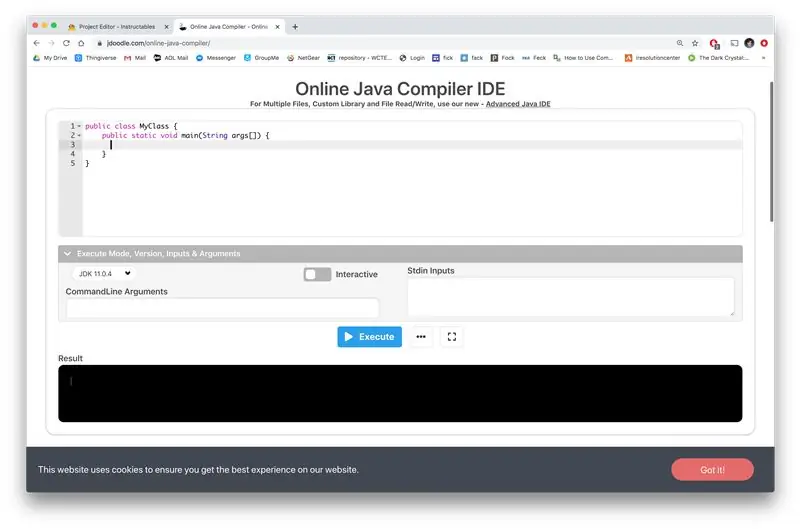Click the black Result output console
Image resolution: width=800 pixels, height=529 pixels.
pos(400,393)
